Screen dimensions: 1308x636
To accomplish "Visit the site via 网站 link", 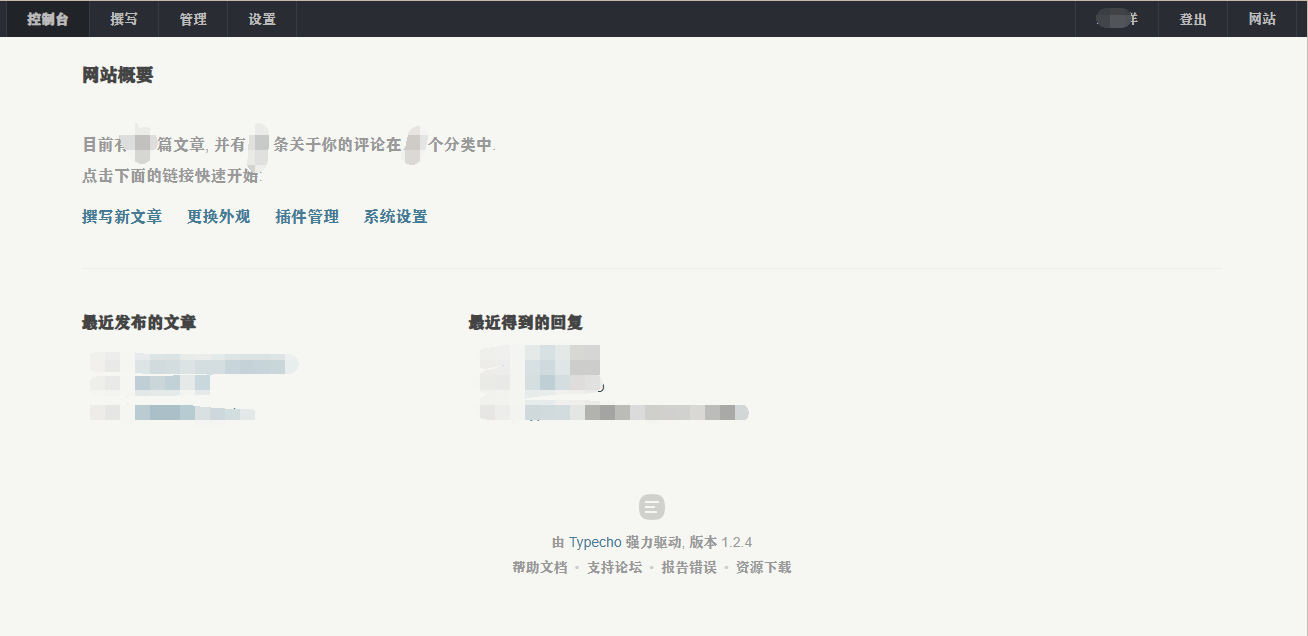I will pyautogui.click(x=1262, y=19).
